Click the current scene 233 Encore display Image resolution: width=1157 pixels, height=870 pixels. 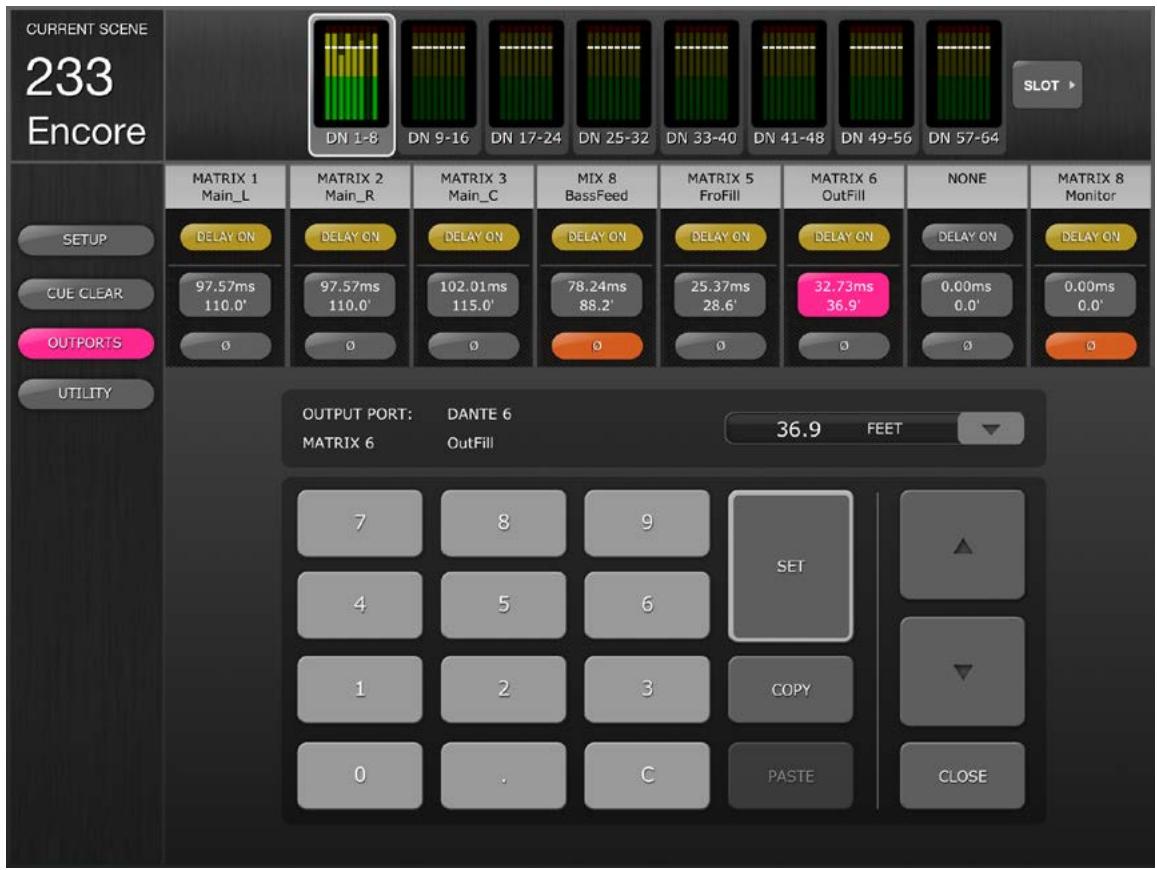[86, 86]
